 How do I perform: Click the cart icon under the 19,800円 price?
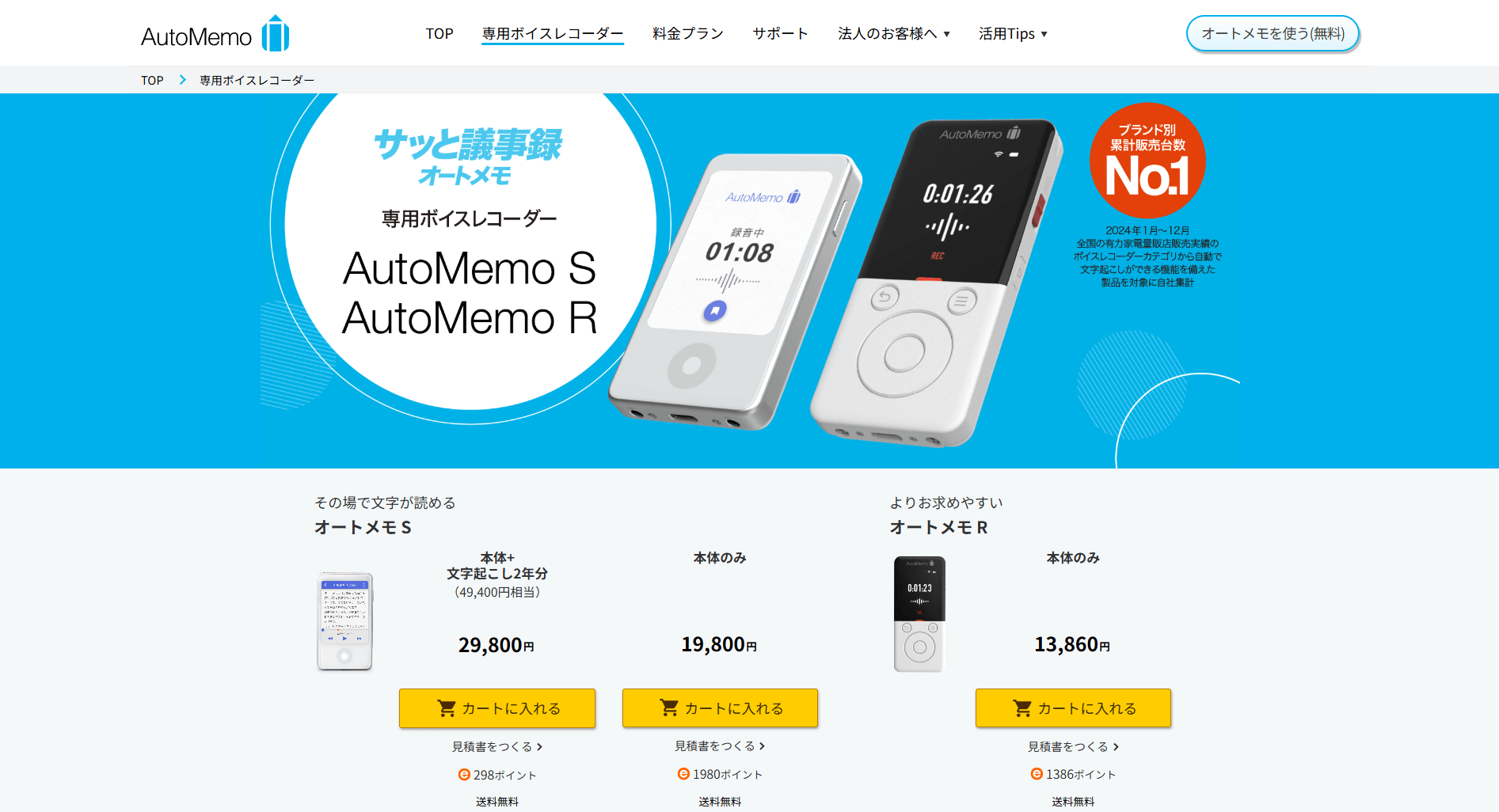[x=669, y=708]
